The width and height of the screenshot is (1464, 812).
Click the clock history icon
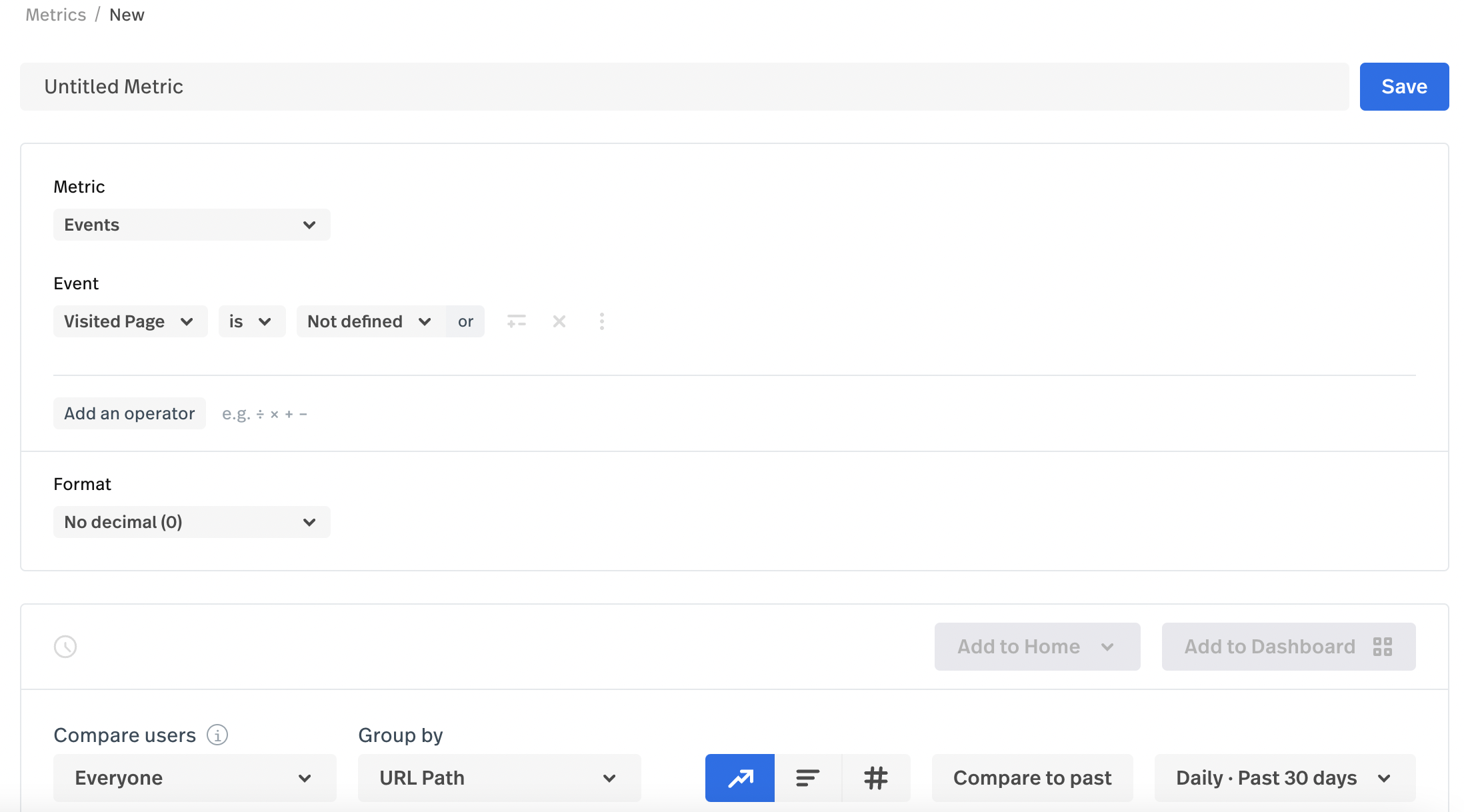(x=65, y=647)
